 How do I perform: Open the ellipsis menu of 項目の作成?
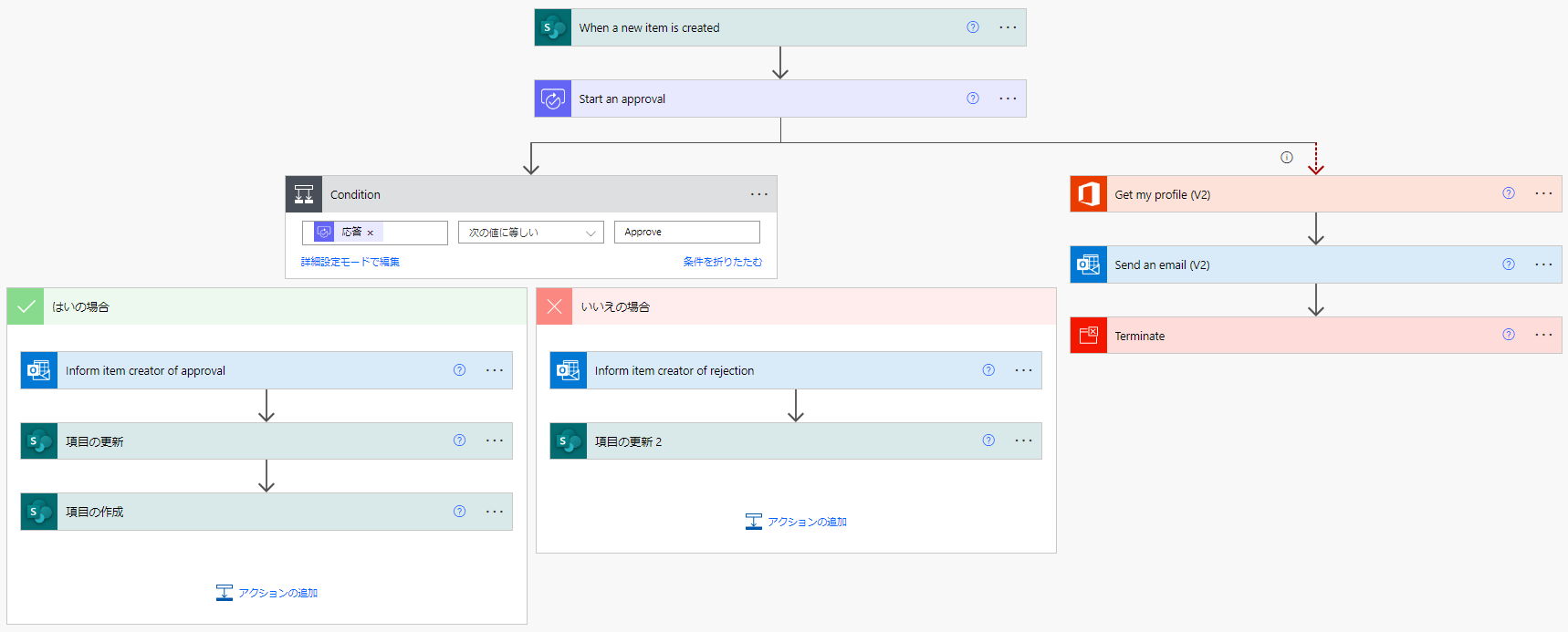coord(495,512)
